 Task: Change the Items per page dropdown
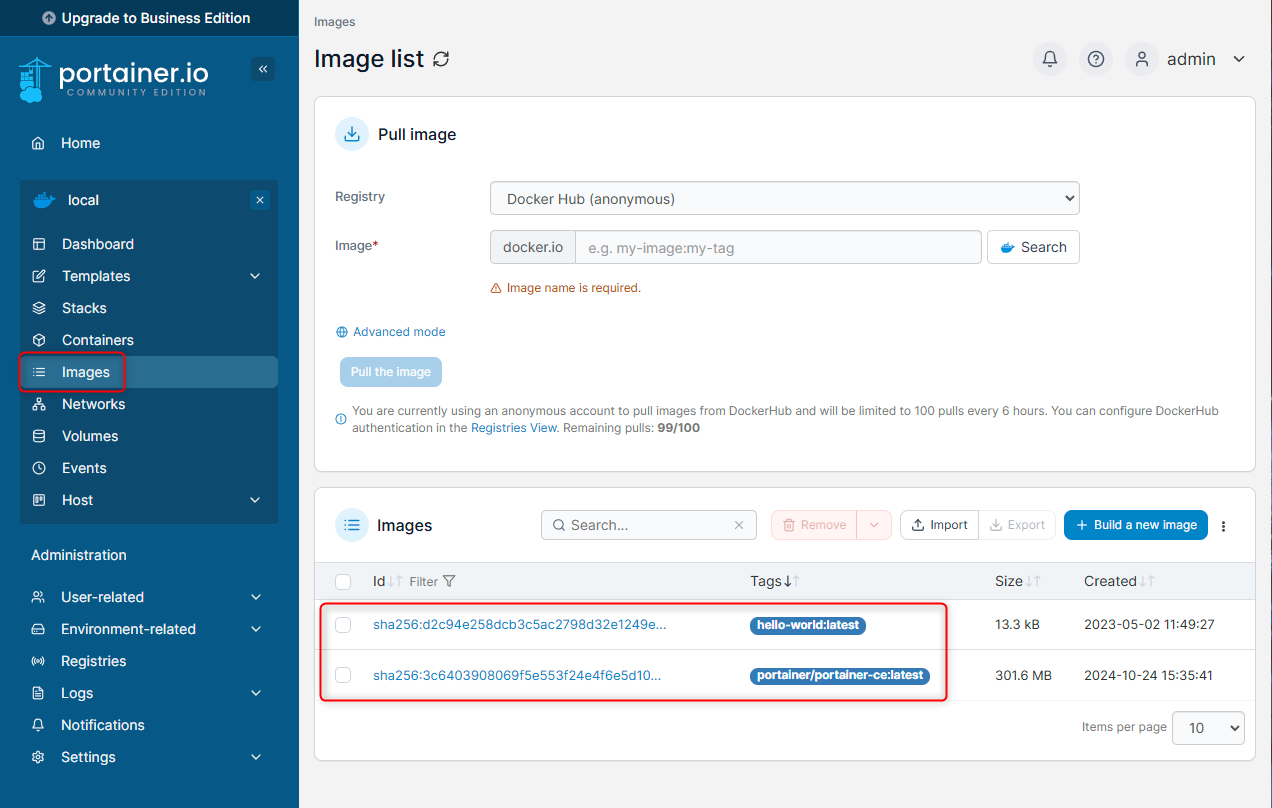1208,727
